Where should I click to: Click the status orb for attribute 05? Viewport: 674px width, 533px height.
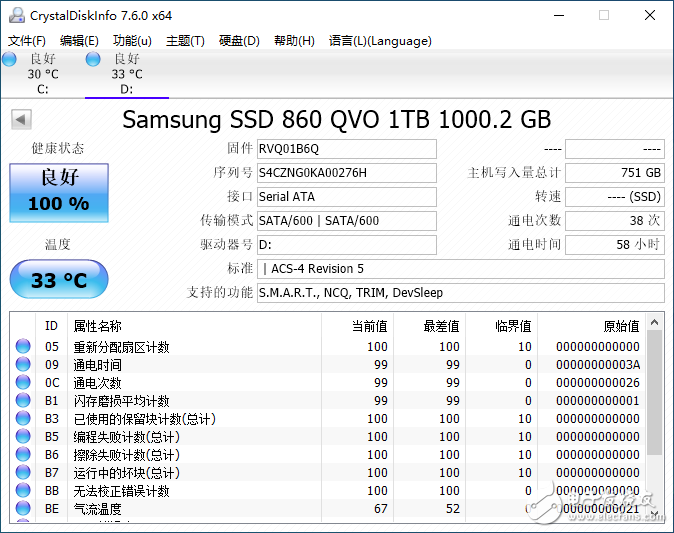[x=23, y=346]
